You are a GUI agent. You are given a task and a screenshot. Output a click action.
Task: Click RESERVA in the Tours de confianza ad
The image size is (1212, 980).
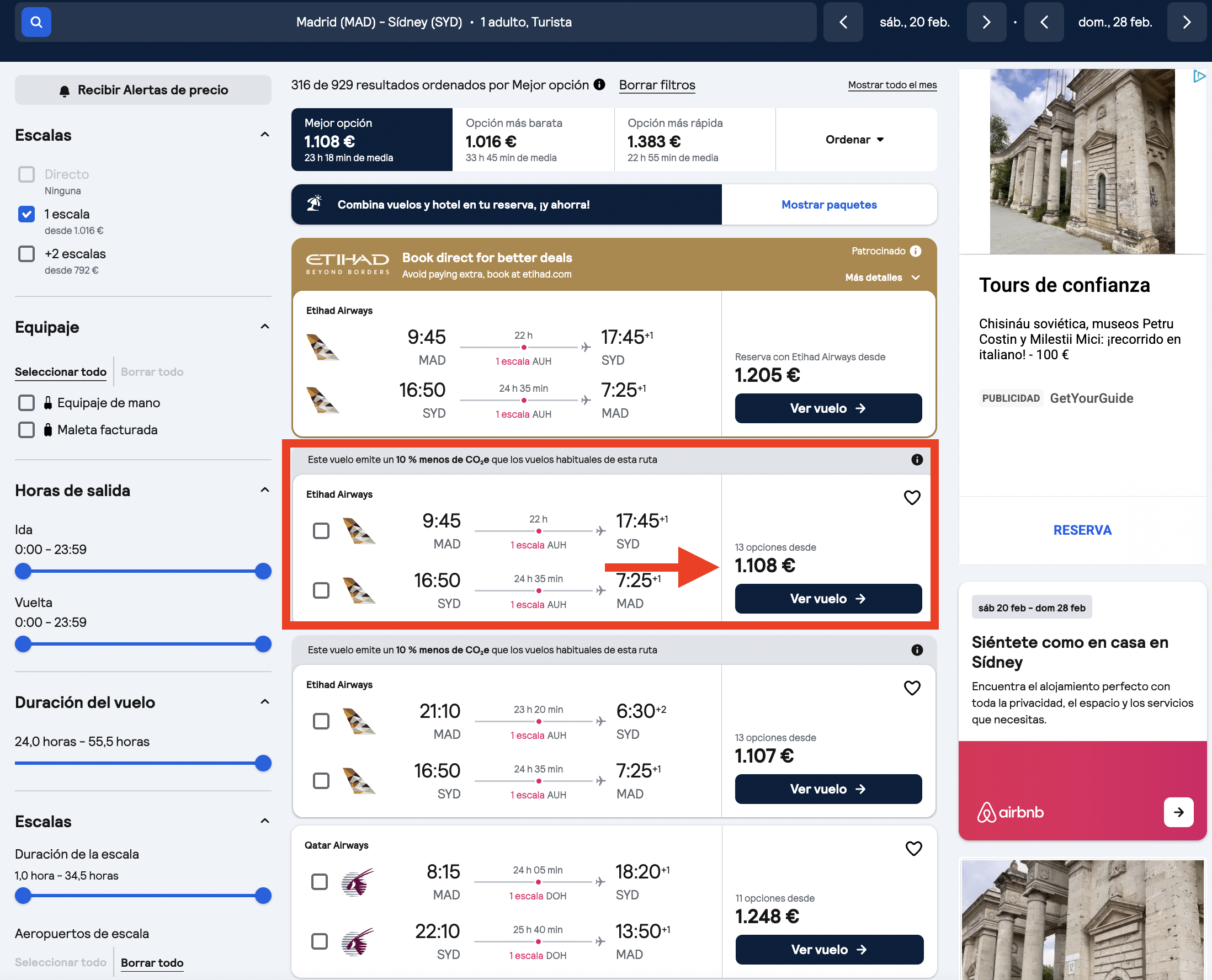(1082, 530)
